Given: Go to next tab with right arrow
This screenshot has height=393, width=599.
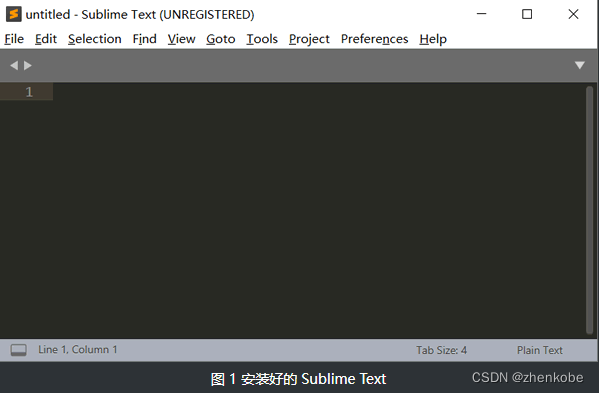Looking at the screenshot, I should (x=28, y=65).
